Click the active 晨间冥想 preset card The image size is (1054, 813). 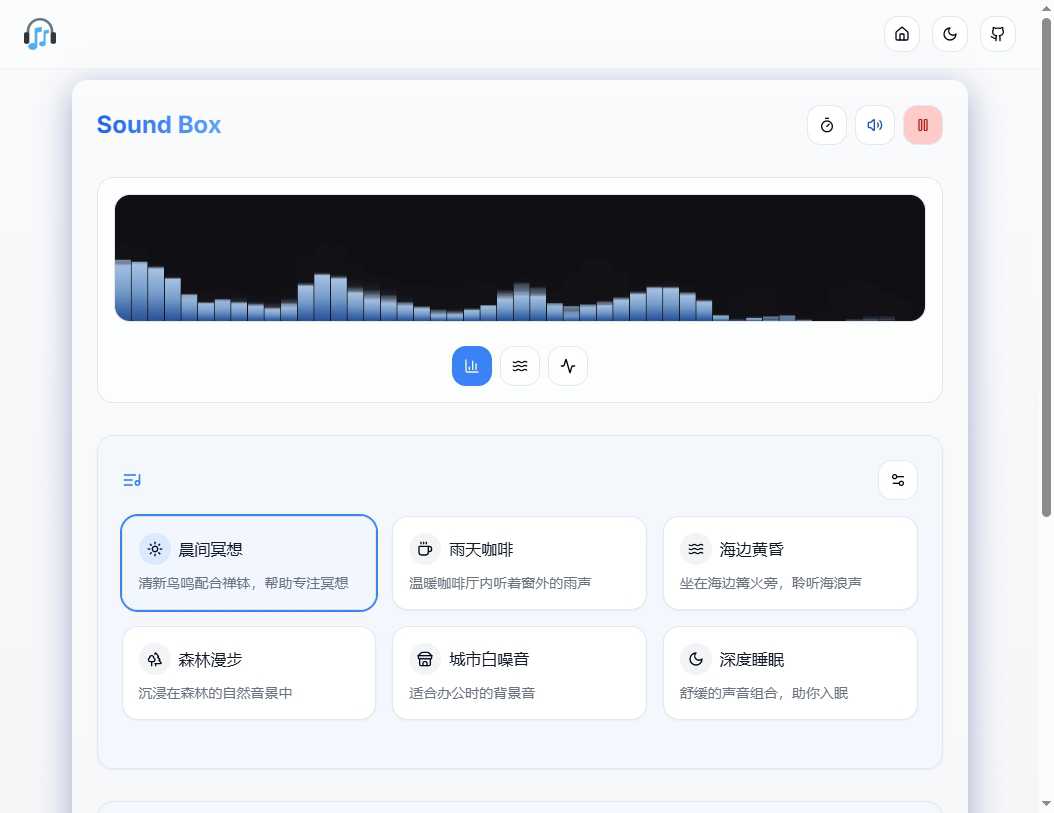(248, 562)
